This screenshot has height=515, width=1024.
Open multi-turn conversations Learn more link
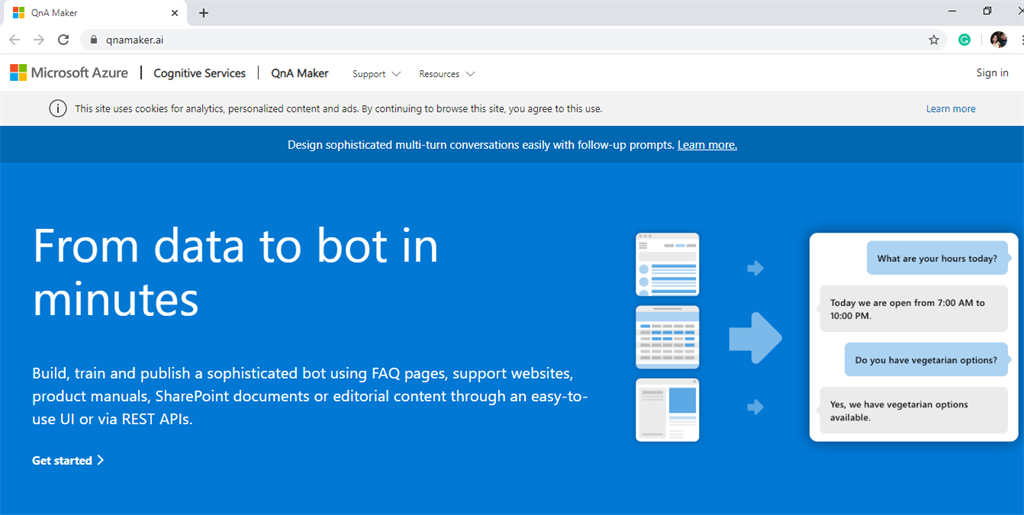(707, 145)
